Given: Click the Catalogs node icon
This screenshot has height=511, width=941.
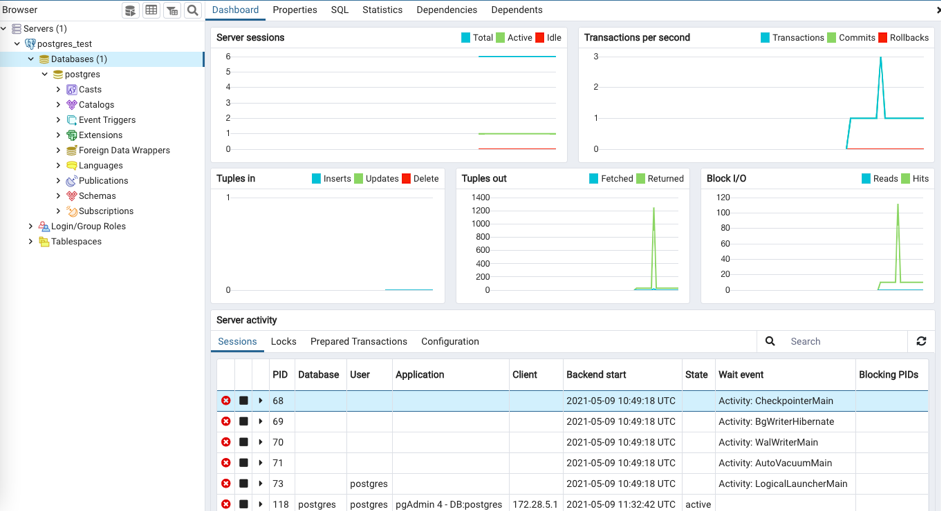Looking at the screenshot, I should click(x=71, y=104).
